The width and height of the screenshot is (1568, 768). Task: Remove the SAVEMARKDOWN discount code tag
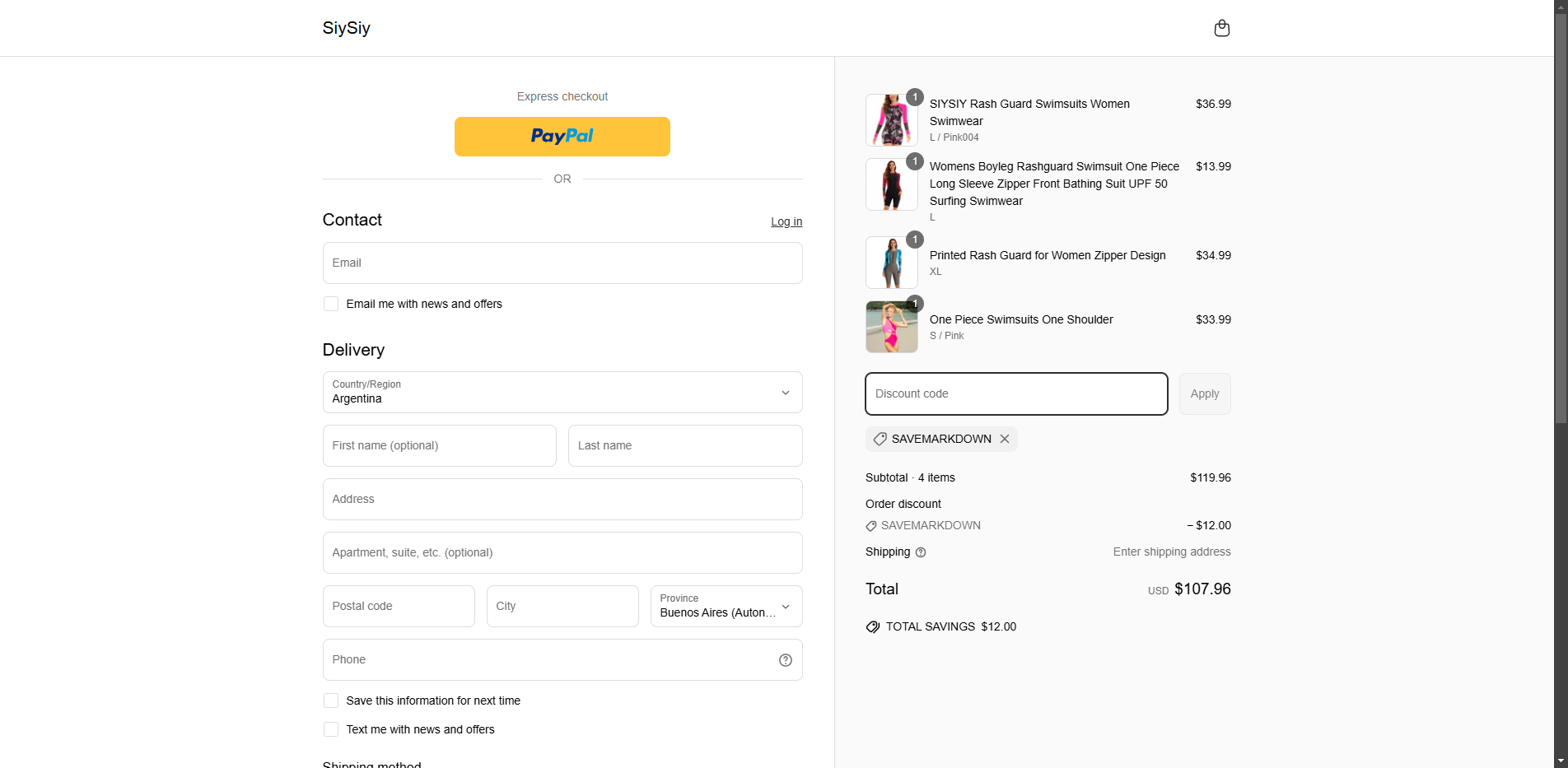1005,439
